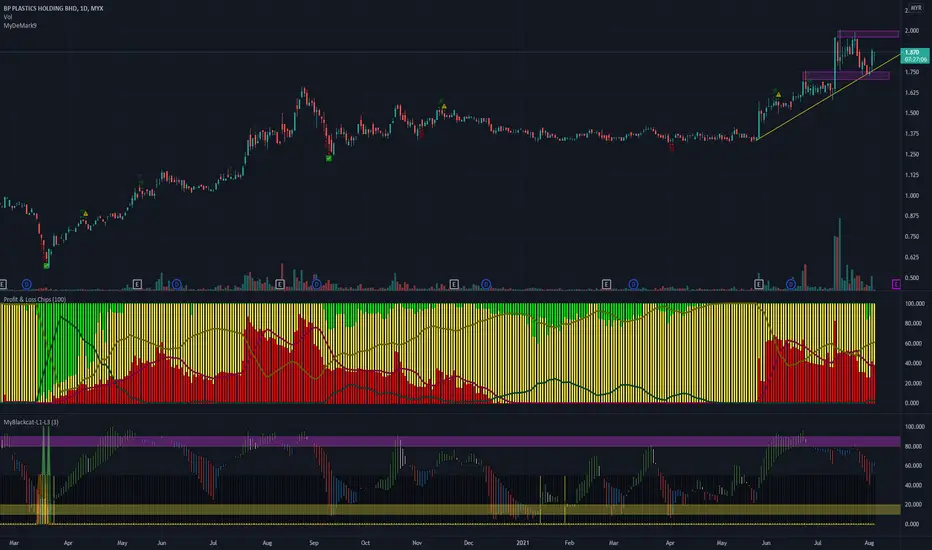Select the purple 80 band in MyBlackcat pane
Image resolution: width=932 pixels, height=550 pixels.
(450, 441)
